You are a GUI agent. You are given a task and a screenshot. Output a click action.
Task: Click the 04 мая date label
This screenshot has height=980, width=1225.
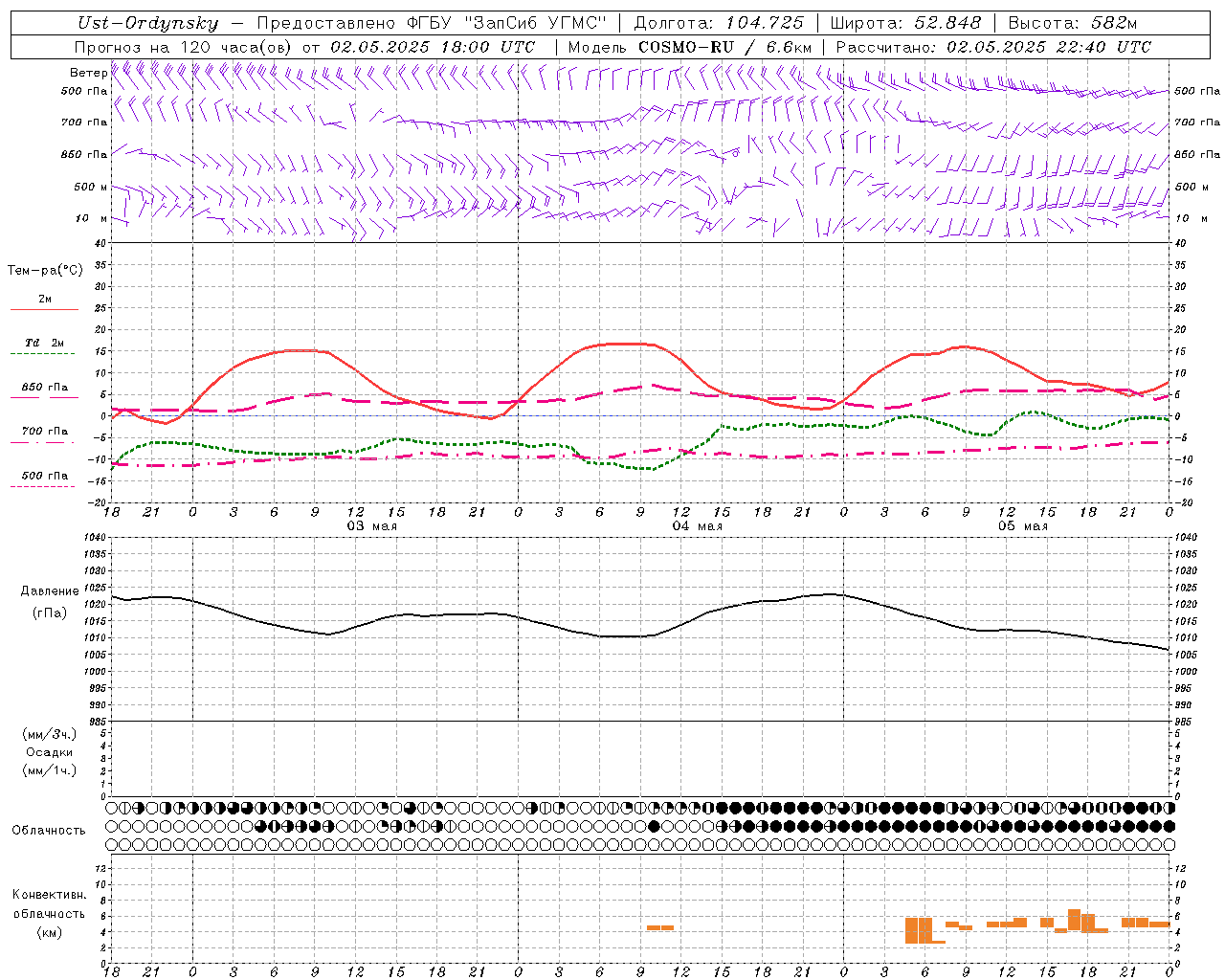point(698,525)
